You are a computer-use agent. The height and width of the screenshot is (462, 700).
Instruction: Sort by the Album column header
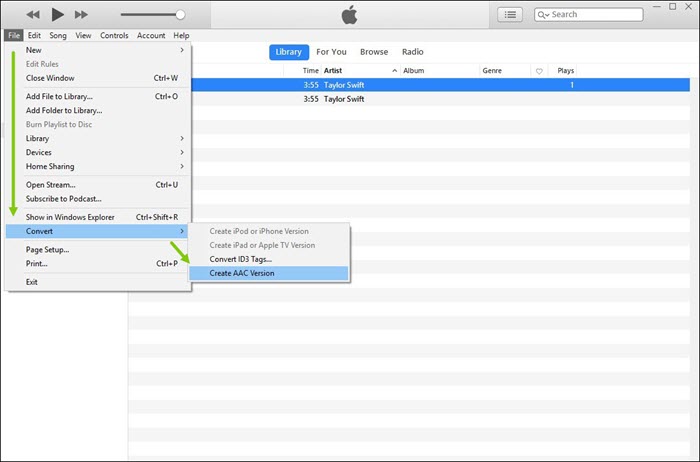click(413, 71)
